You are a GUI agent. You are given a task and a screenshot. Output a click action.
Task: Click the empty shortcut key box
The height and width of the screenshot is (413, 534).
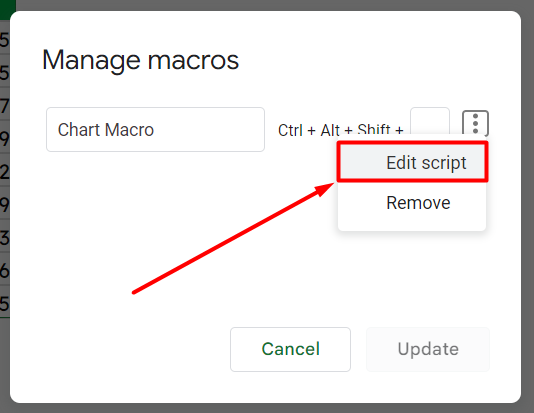pyautogui.click(x=430, y=121)
